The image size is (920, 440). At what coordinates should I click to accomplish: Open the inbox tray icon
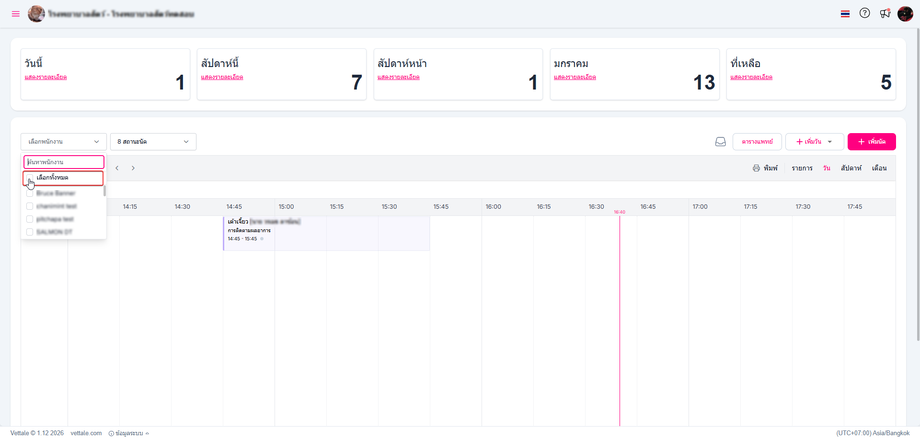tap(720, 142)
